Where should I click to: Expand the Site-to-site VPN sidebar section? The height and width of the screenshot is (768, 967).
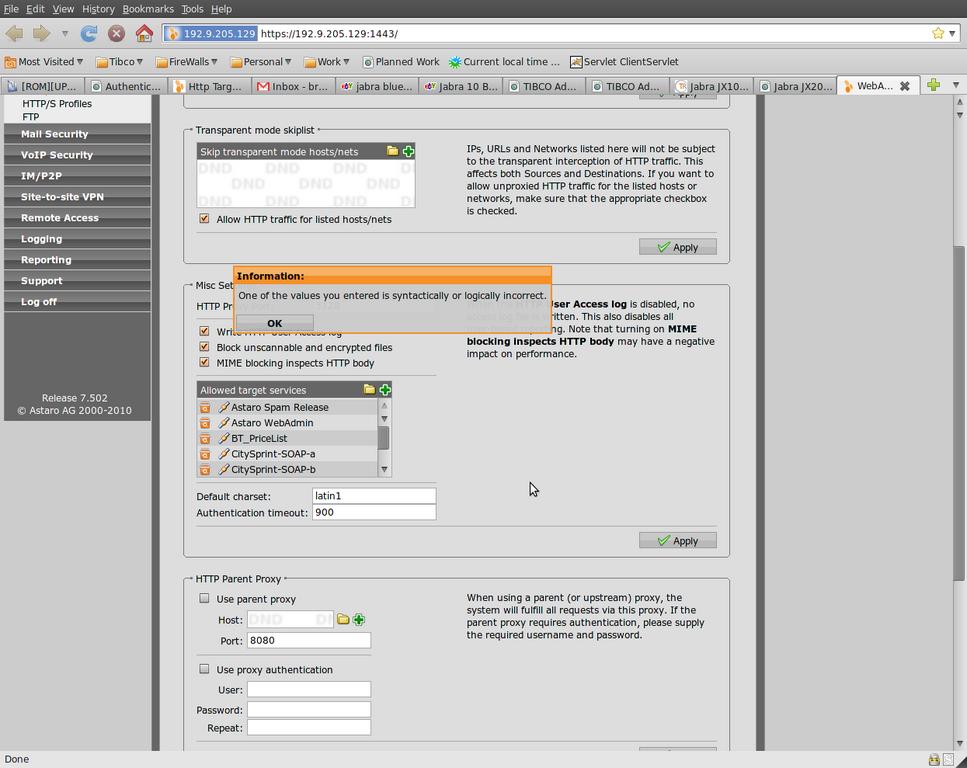pos(62,197)
